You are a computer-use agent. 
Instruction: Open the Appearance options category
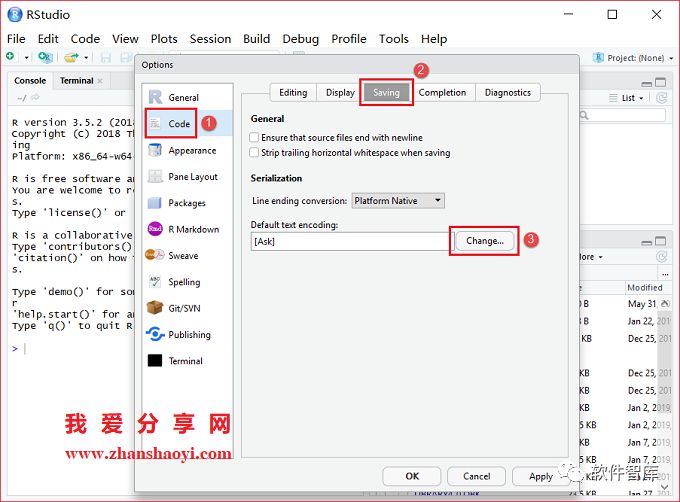coord(187,150)
